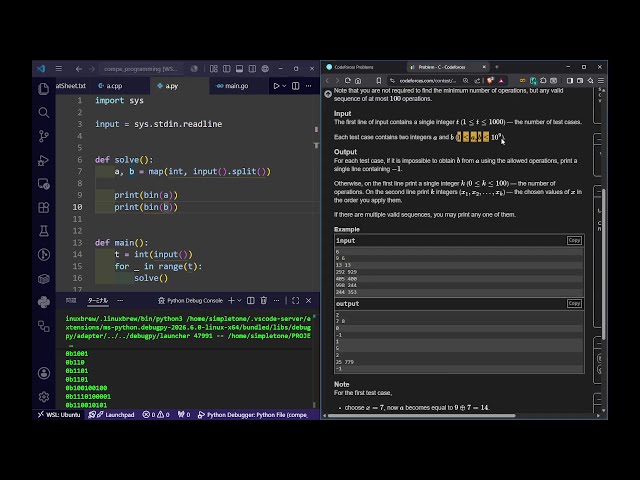Open editor More Actions ellipsis menu
This screenshot has width=640, height=480.
pos(309,86)
